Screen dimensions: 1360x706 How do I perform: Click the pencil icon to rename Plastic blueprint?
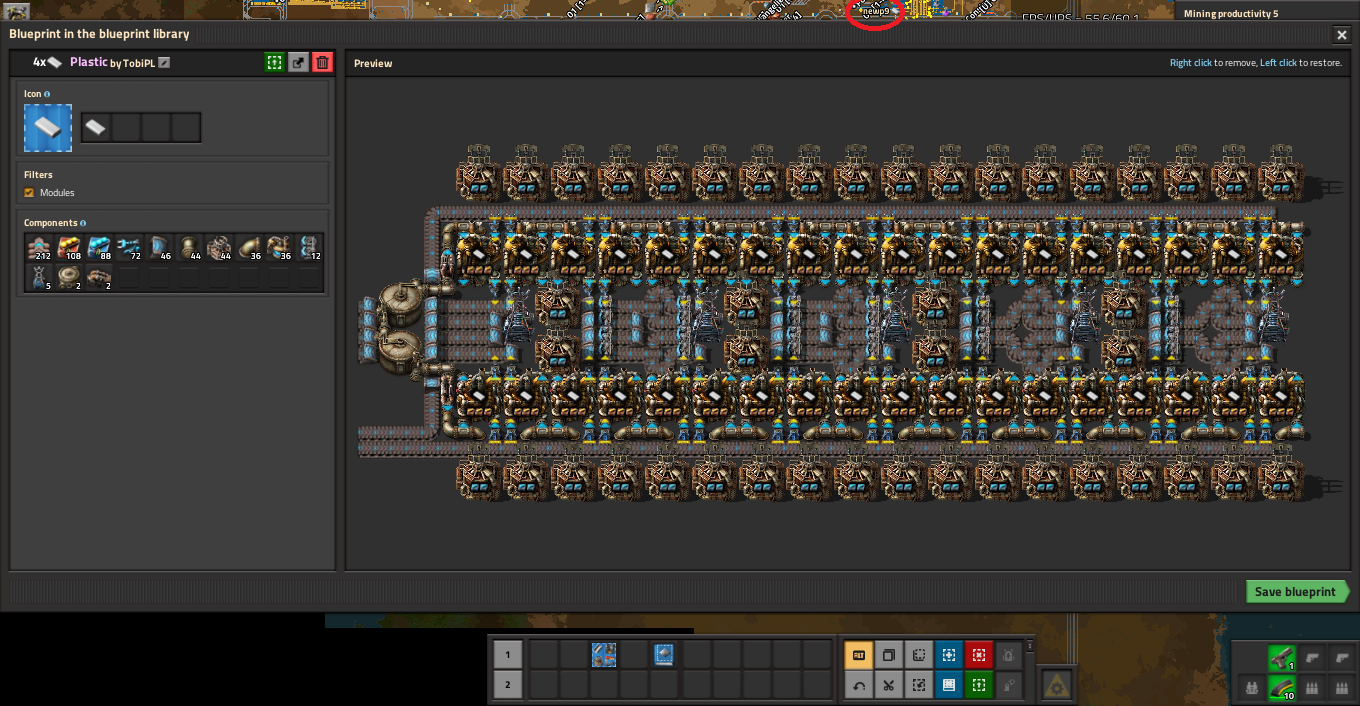[x=164, y=63]
